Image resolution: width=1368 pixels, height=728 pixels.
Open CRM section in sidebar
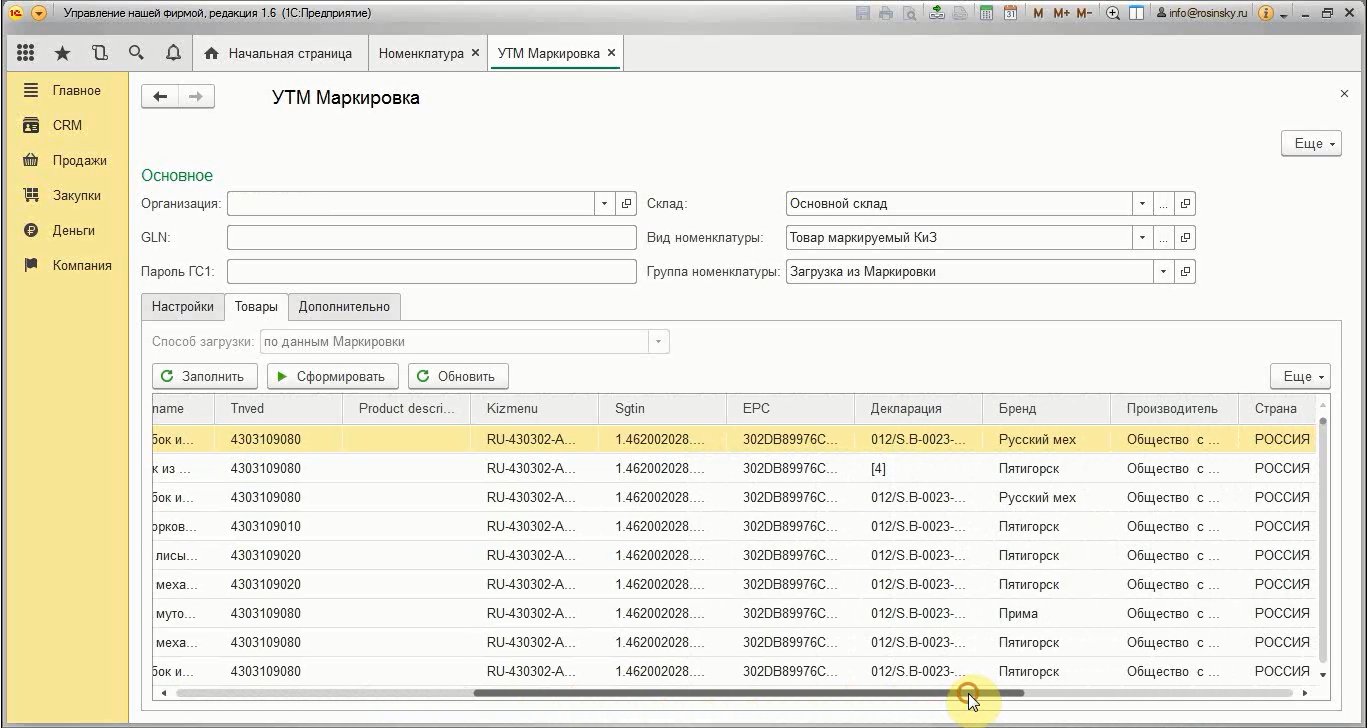pos(66,125)
